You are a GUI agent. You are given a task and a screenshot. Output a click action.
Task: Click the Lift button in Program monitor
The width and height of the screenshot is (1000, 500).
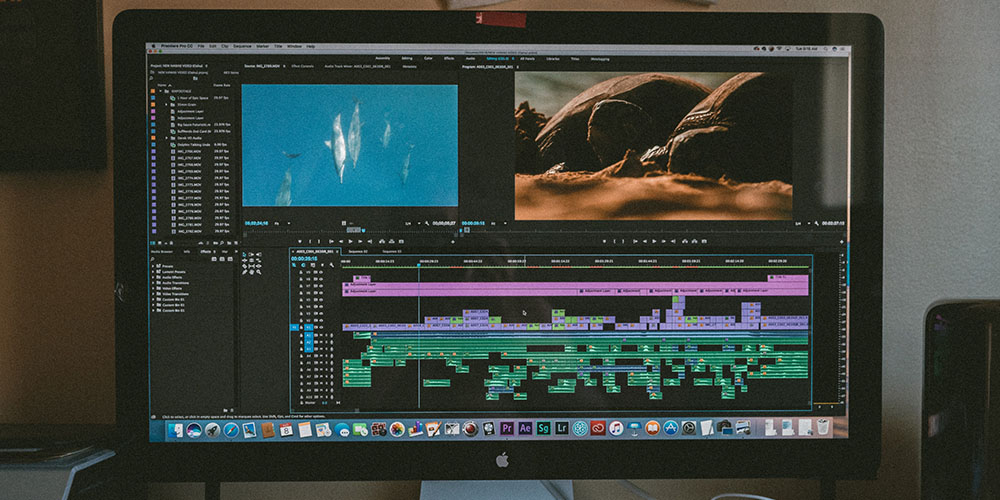pos(684,242)
